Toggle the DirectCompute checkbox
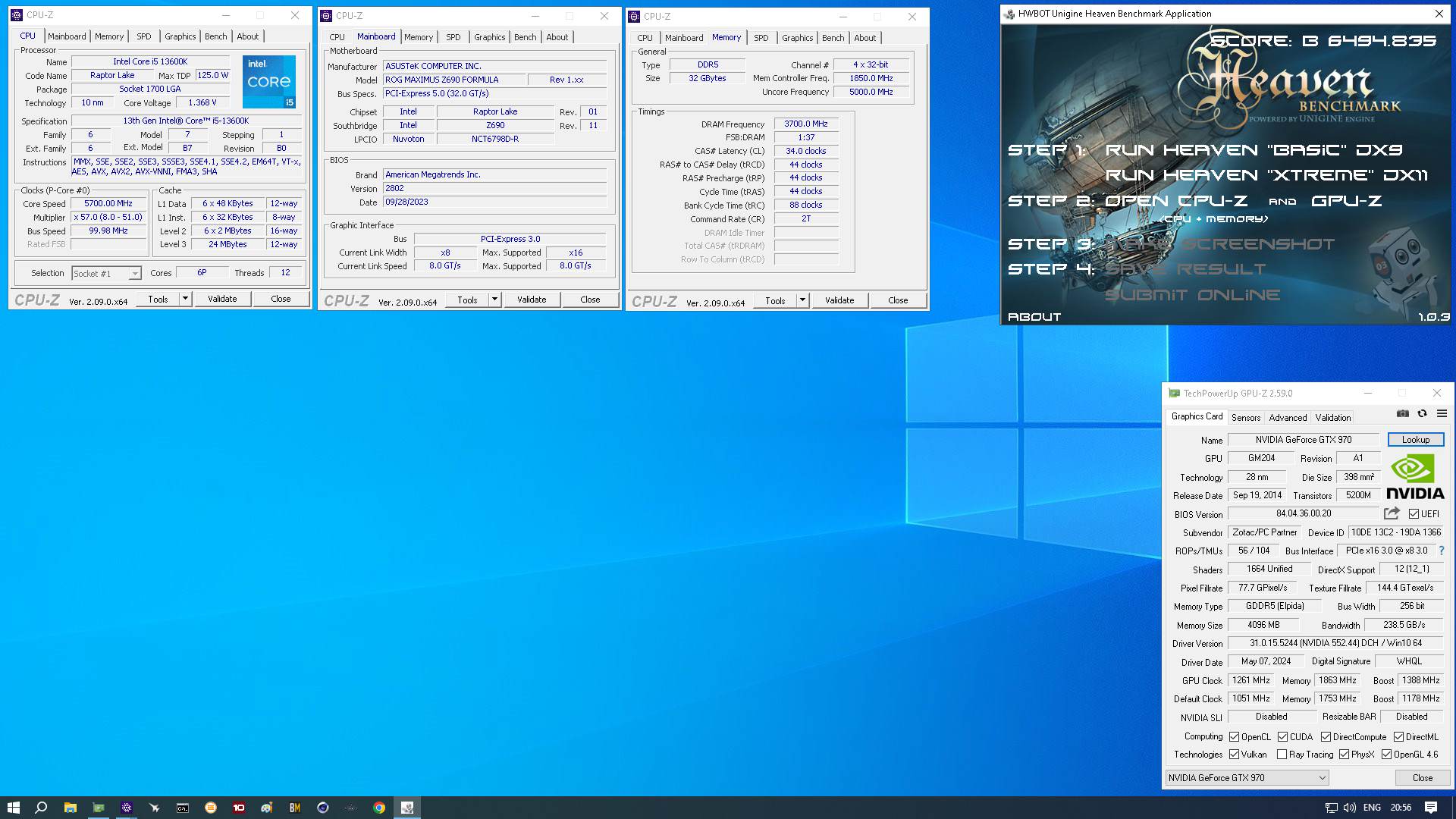1456x819 pixels. [1326, 737]
